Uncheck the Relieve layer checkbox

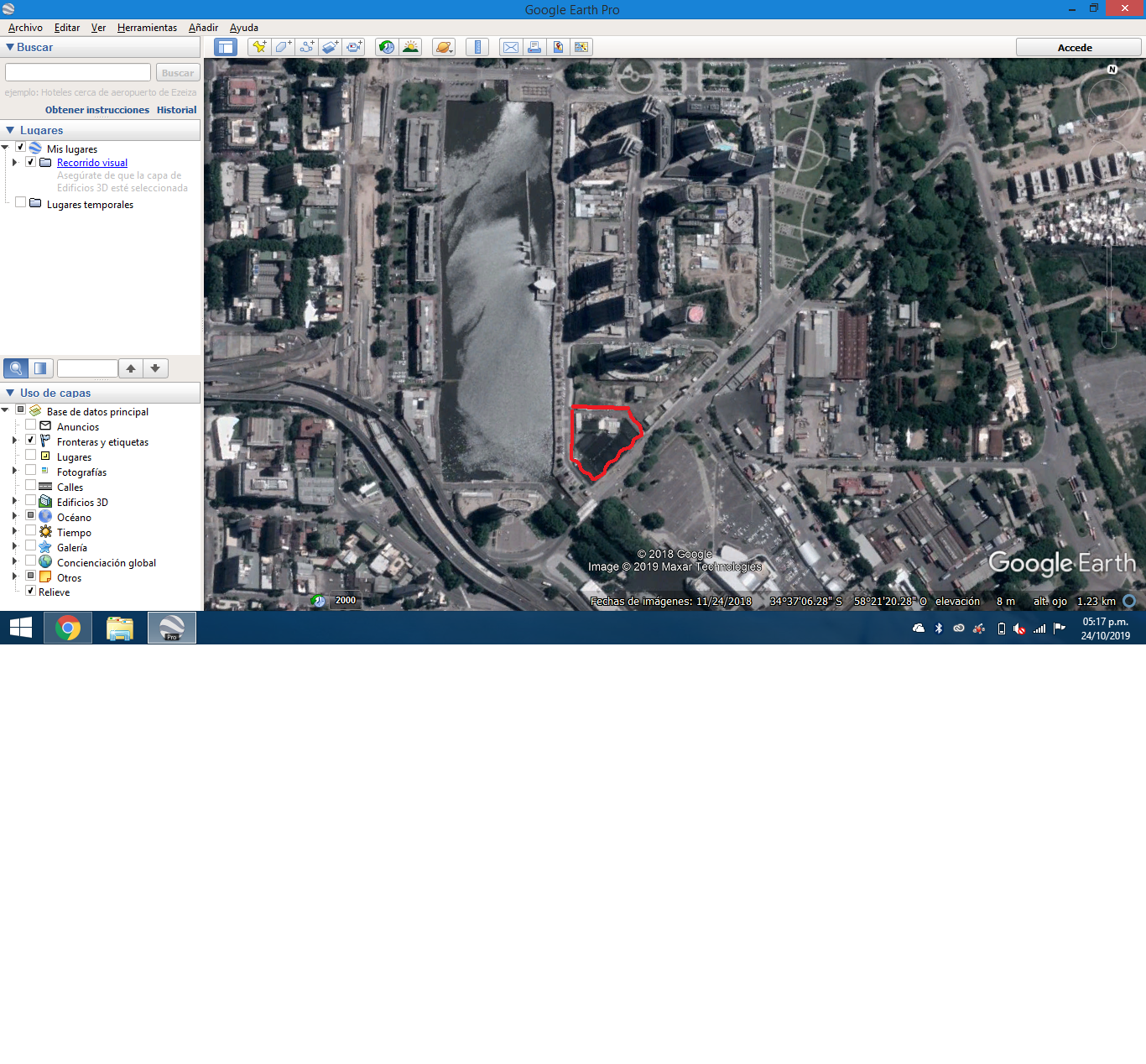(30, 591)
